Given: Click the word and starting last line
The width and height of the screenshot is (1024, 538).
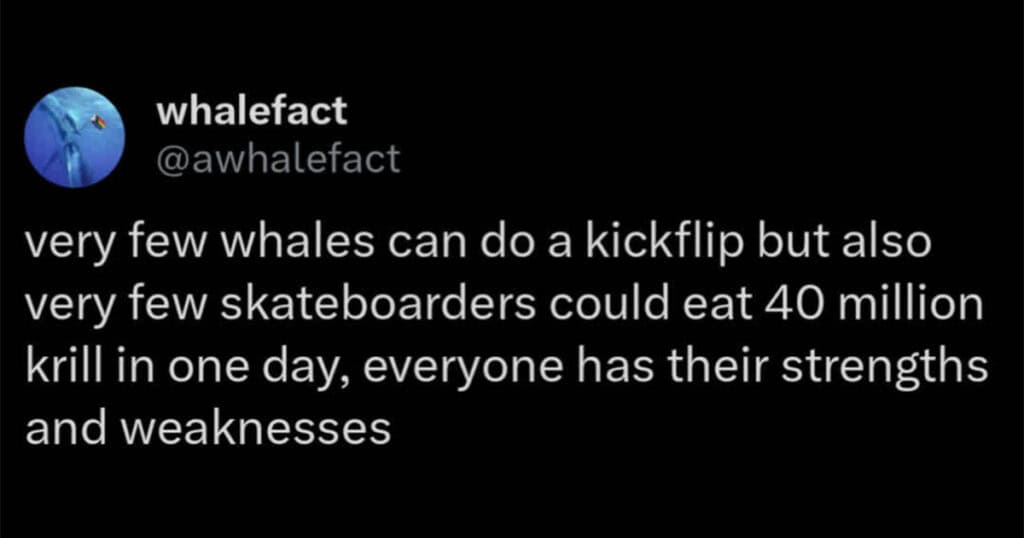Looking at the screenshot, I should [66, 429].
